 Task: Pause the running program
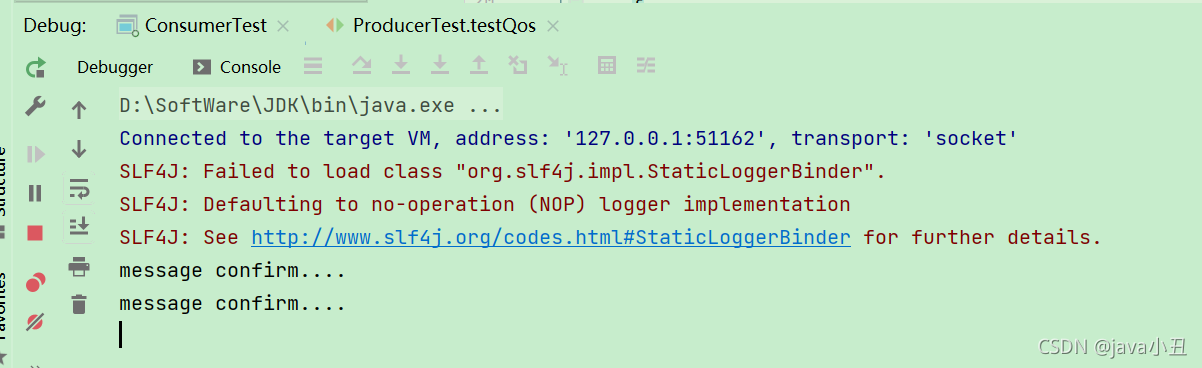coord(35,193)
